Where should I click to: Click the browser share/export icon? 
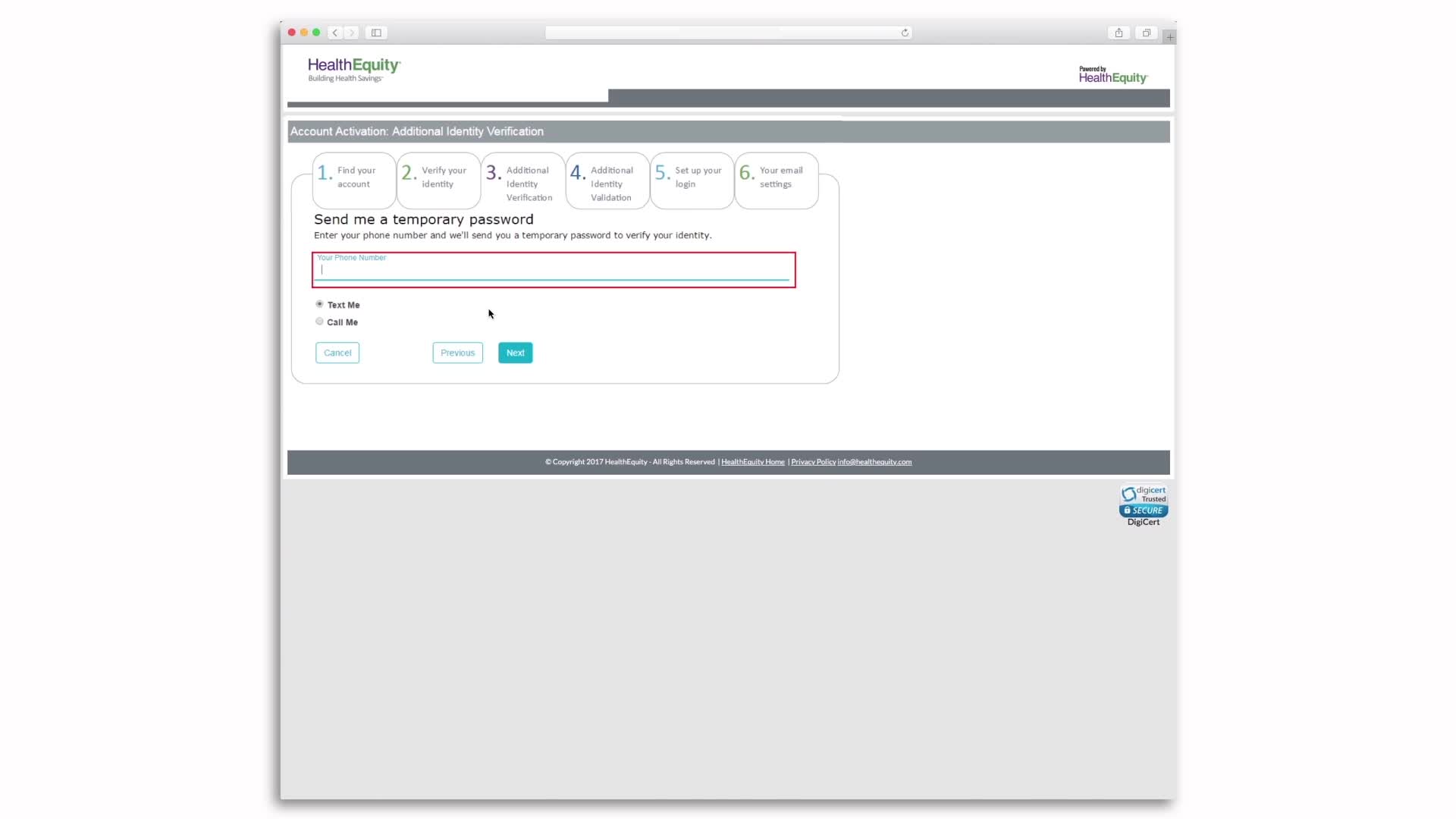pyautogui.click(x=1120, y=32)
